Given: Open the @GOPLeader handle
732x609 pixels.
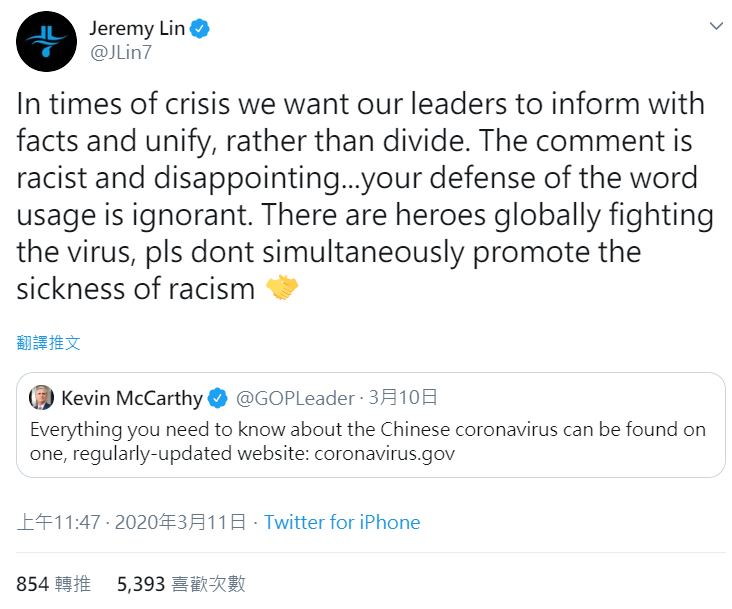Looking at the screenshot, I should [295, 398].
